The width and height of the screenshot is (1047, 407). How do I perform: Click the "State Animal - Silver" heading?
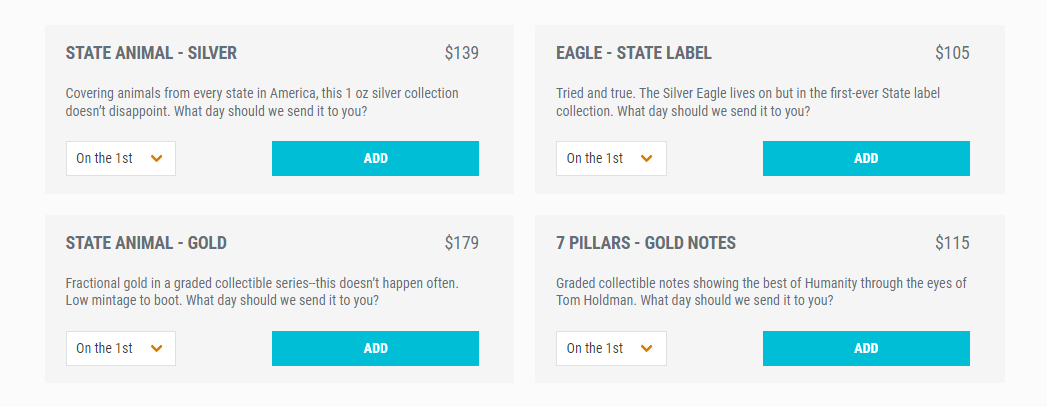pyautogui.click(x=151, y=53)
